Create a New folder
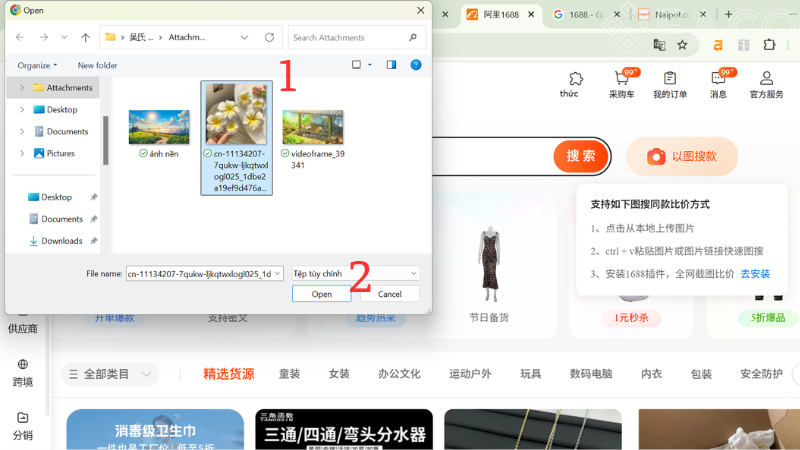The width and height of the screenshot is (800, 450). [97, 65]
